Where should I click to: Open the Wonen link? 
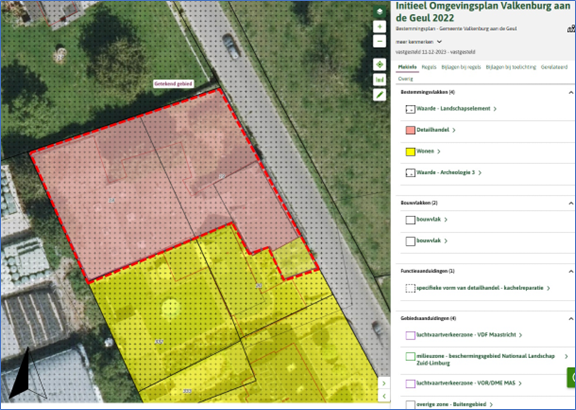pos(425,151)
